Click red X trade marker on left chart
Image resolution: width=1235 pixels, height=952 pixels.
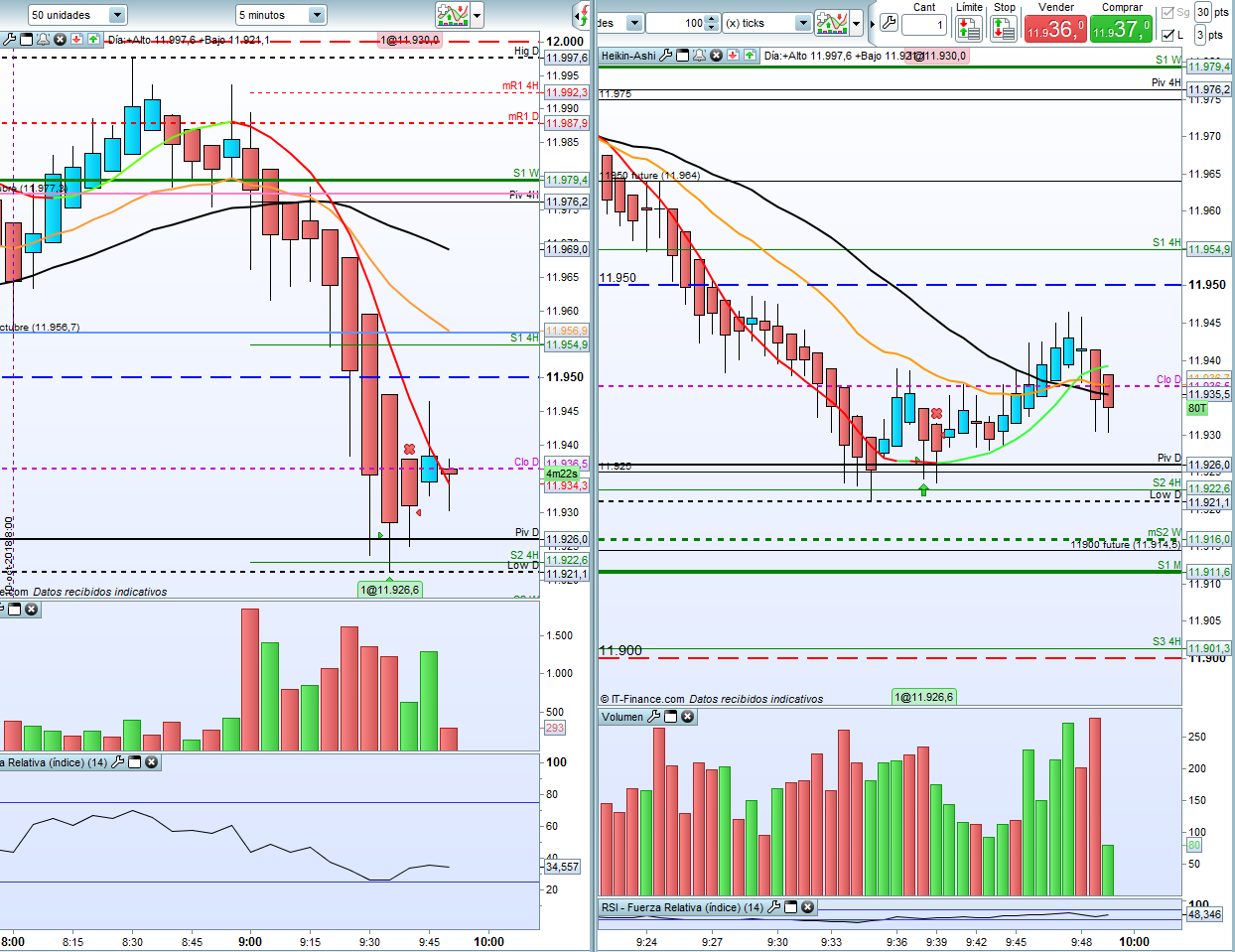point(409,450)
